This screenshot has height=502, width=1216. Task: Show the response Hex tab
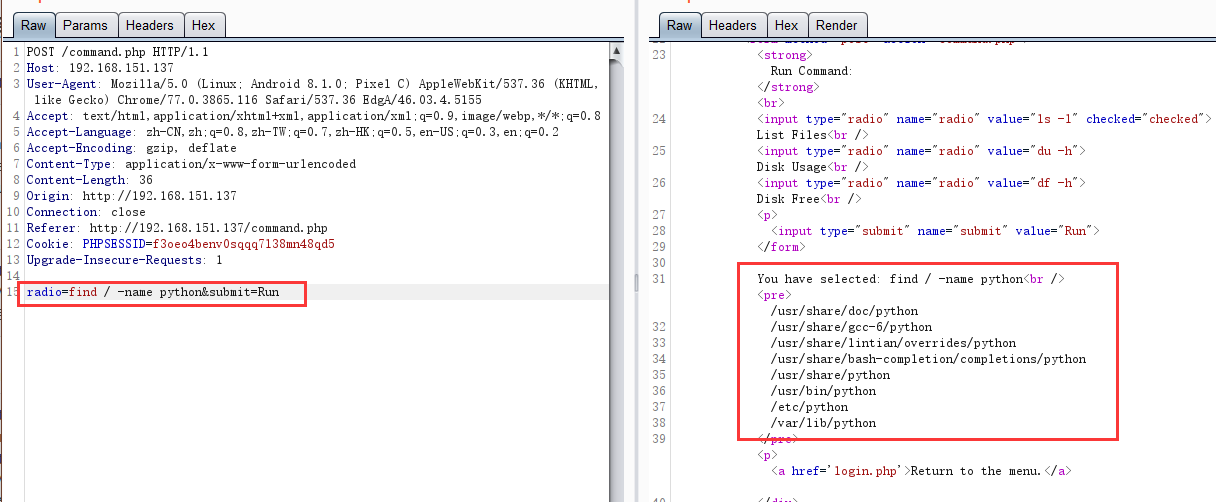[786, 25]
